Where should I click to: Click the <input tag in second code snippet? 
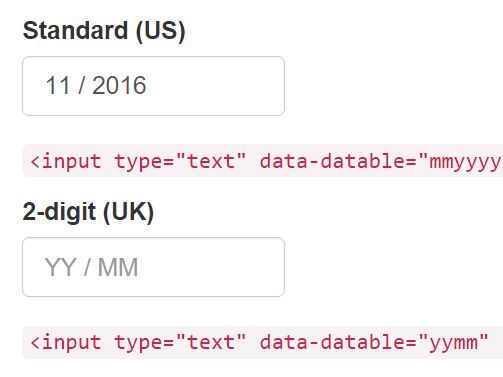pos(66,343)
